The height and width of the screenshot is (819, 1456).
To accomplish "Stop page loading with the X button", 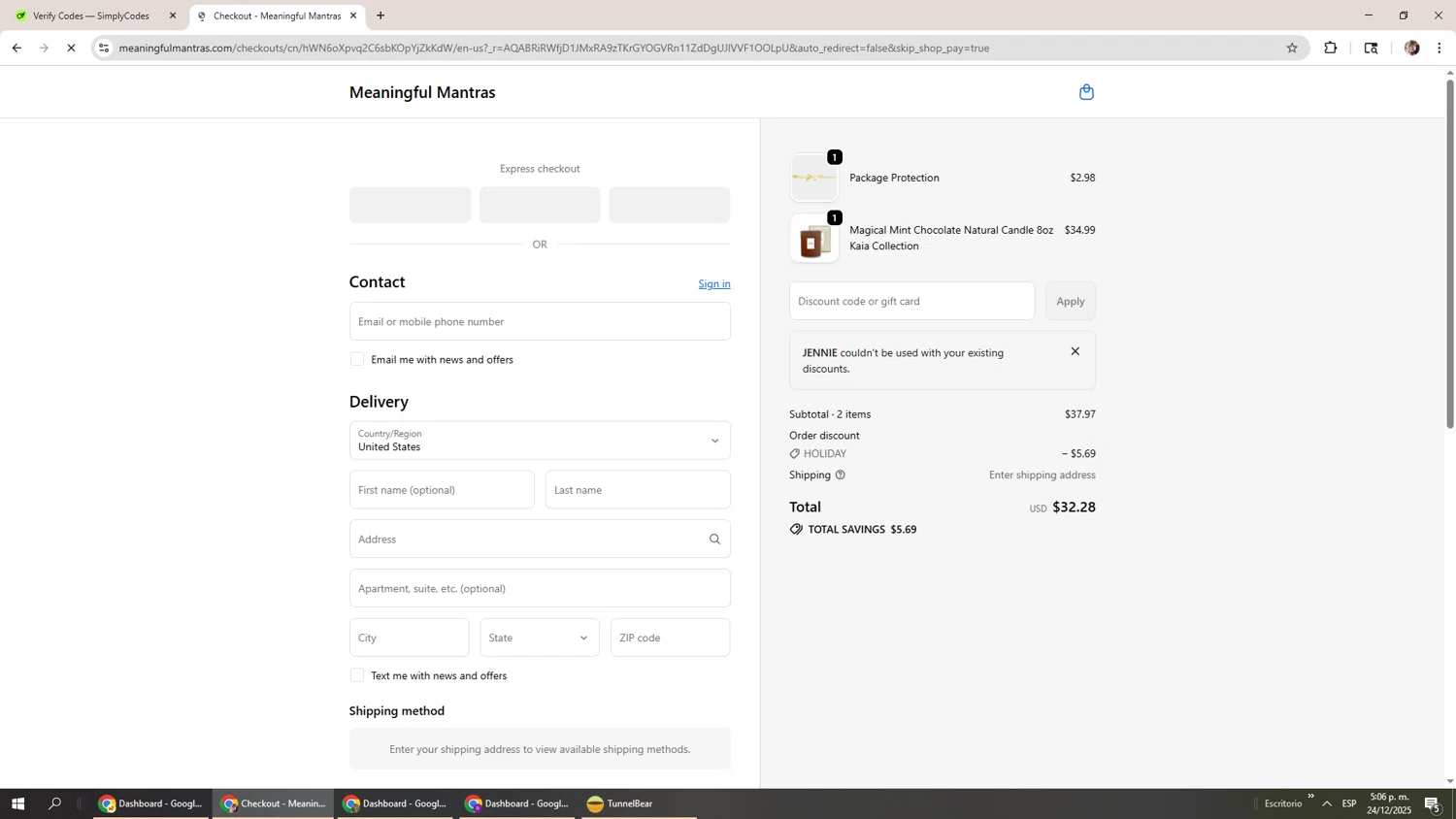I will tap(71, 48).
